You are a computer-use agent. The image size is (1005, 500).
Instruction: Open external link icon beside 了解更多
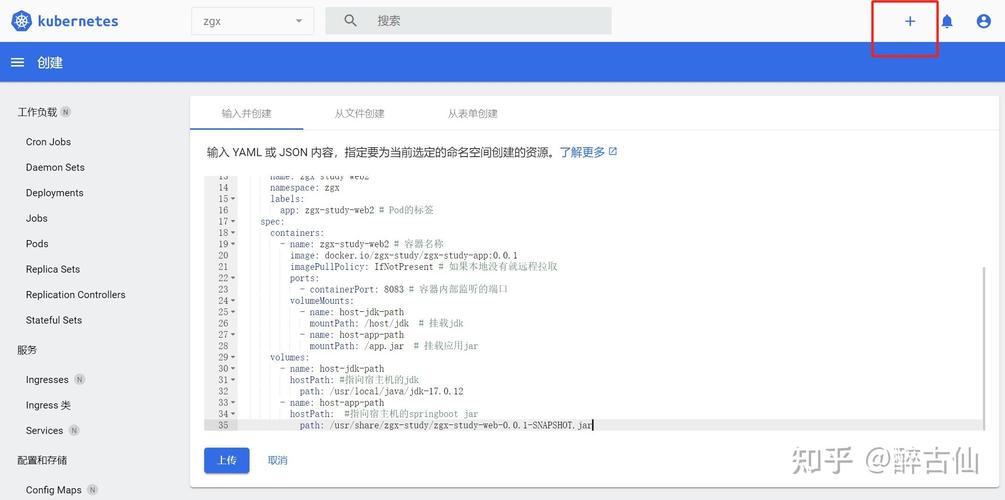pyautogui.click(x=613, y=152)
